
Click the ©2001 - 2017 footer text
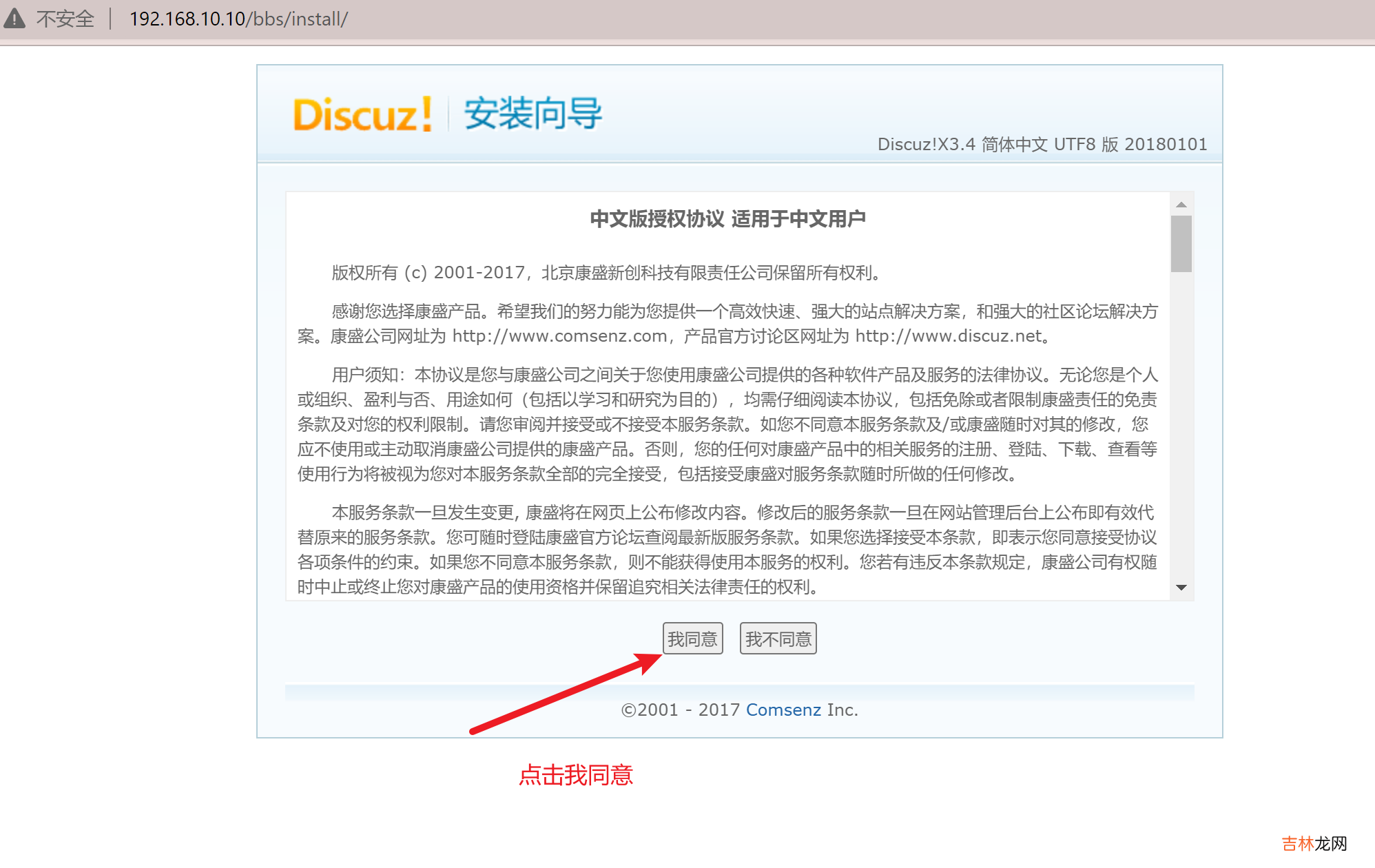pyautogui.click(x=681, y=710)
